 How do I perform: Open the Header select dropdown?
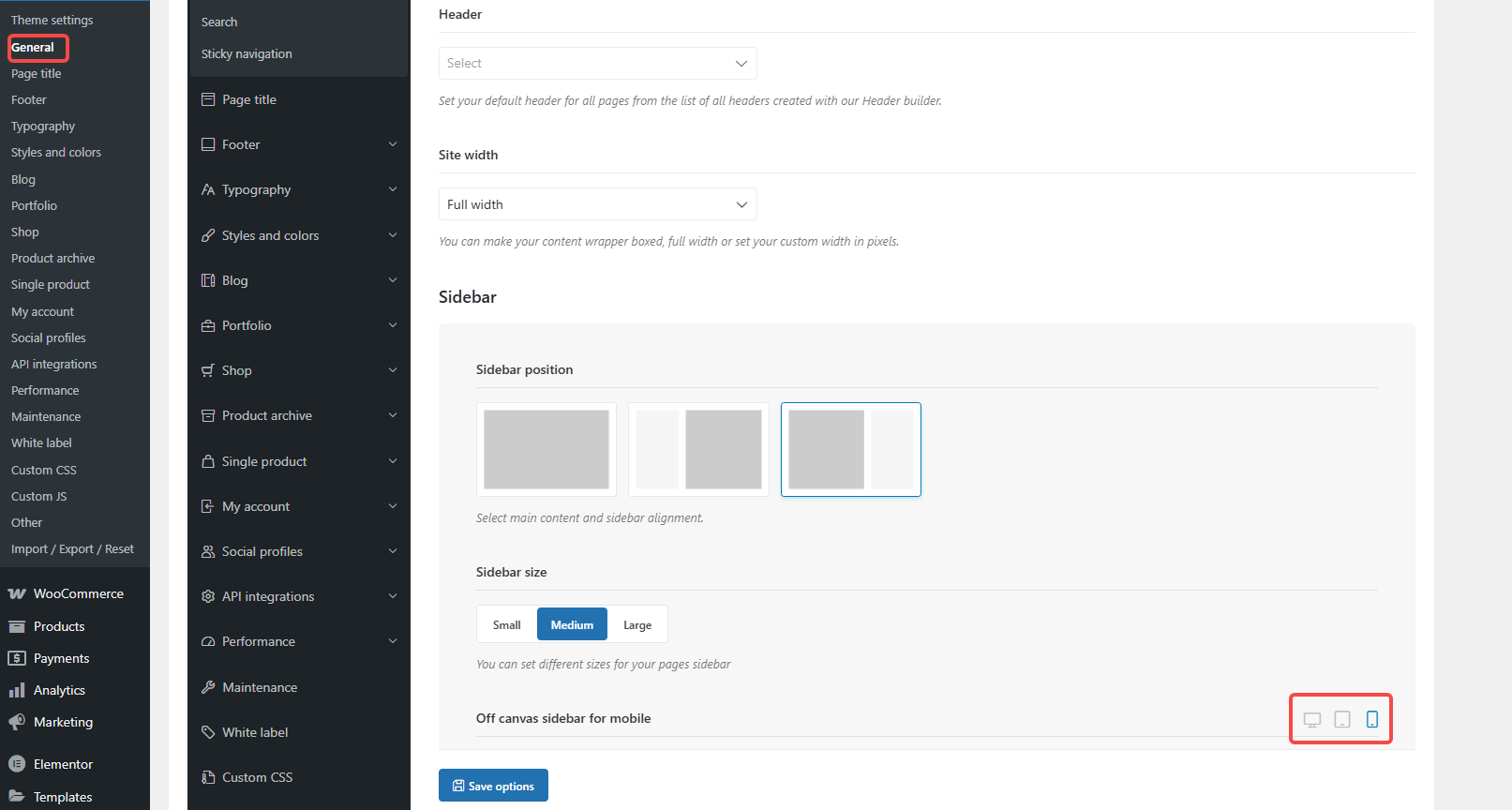pos(597,64)
